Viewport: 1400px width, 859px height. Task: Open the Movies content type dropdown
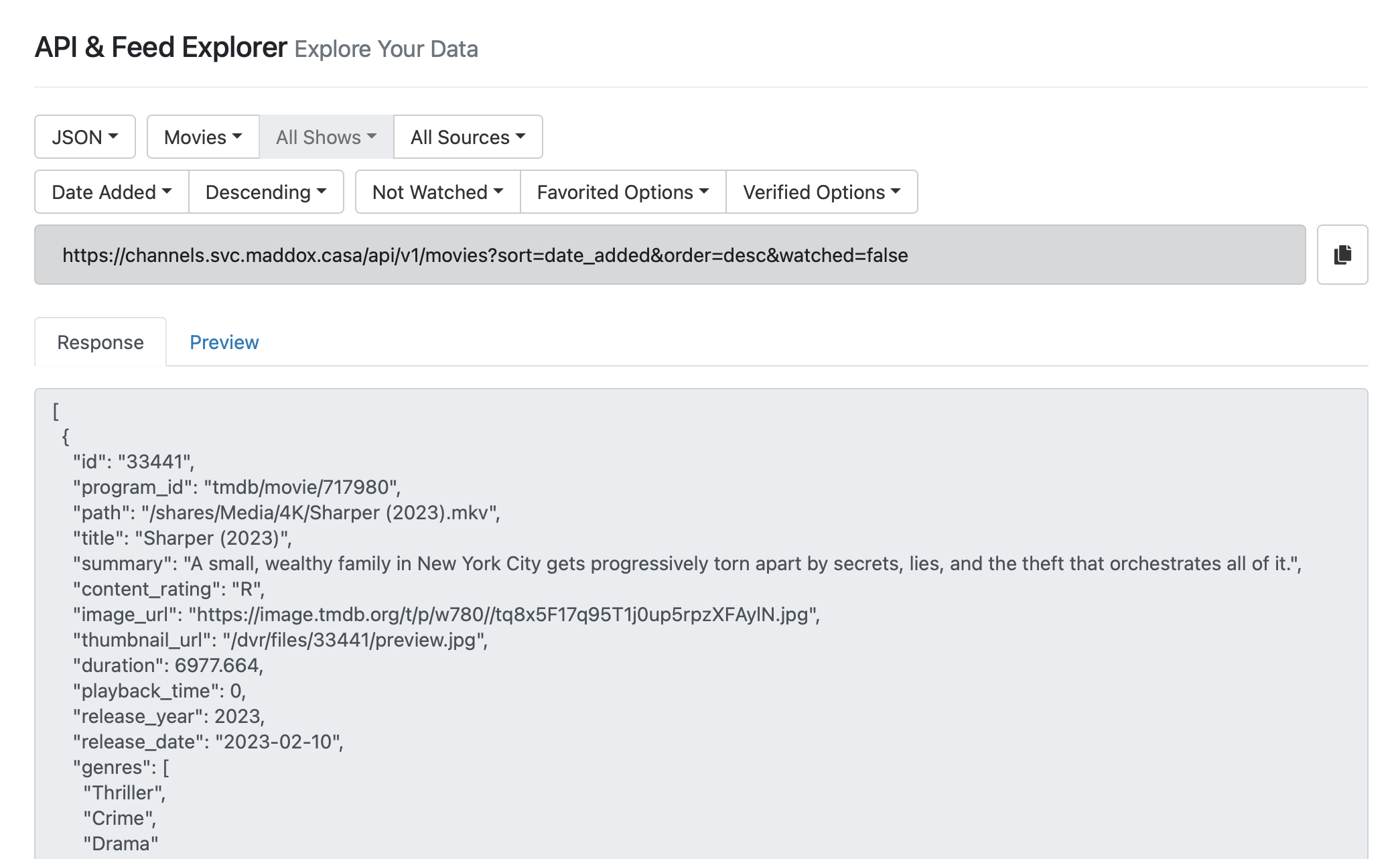click(x=202, y=137)
